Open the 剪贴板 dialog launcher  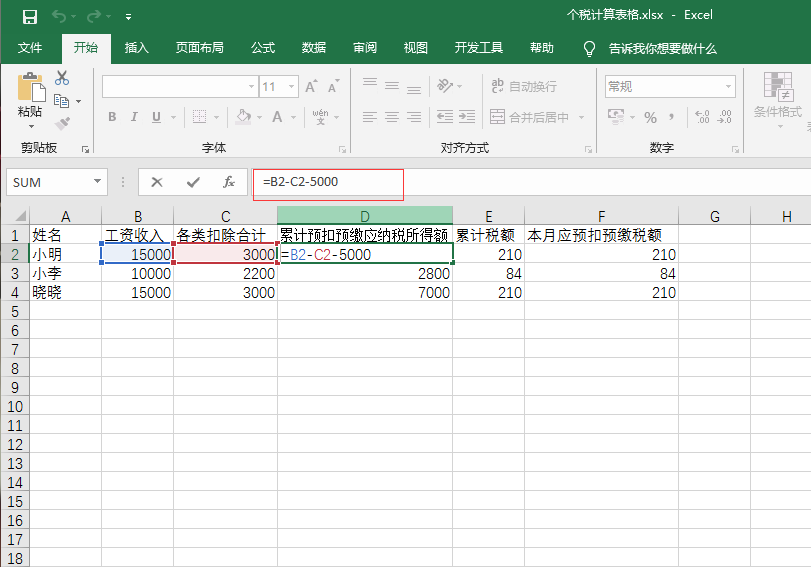[x=85, y=149]
